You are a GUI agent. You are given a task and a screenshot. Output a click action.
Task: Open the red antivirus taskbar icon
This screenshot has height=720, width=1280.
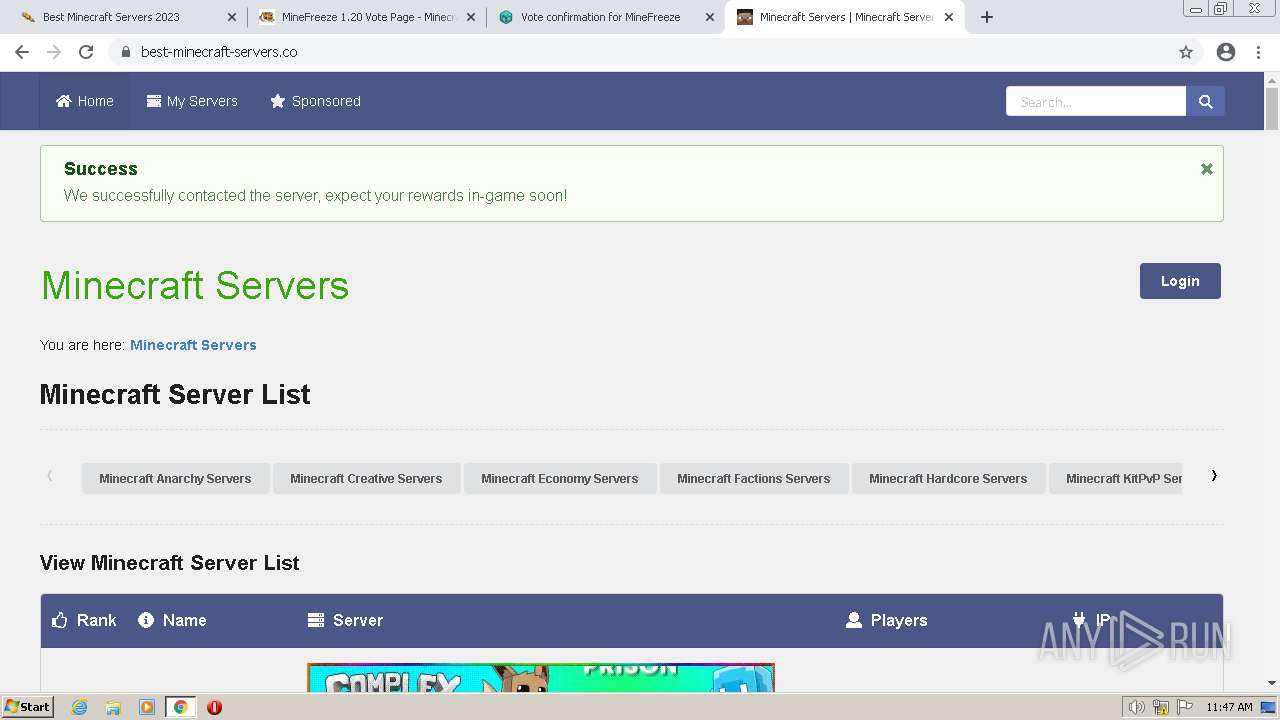(x=214, y=707)
